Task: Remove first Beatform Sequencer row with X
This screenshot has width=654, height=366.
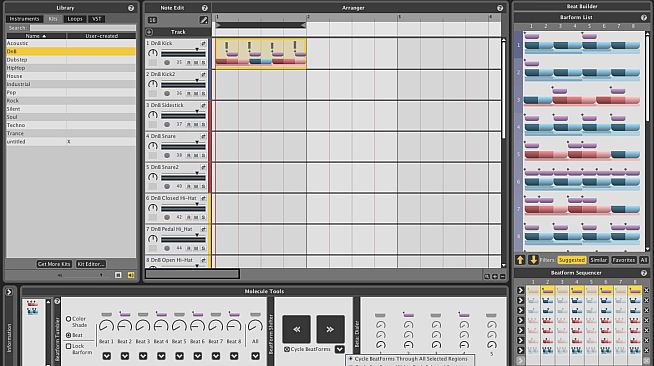Action: point(646,290)
